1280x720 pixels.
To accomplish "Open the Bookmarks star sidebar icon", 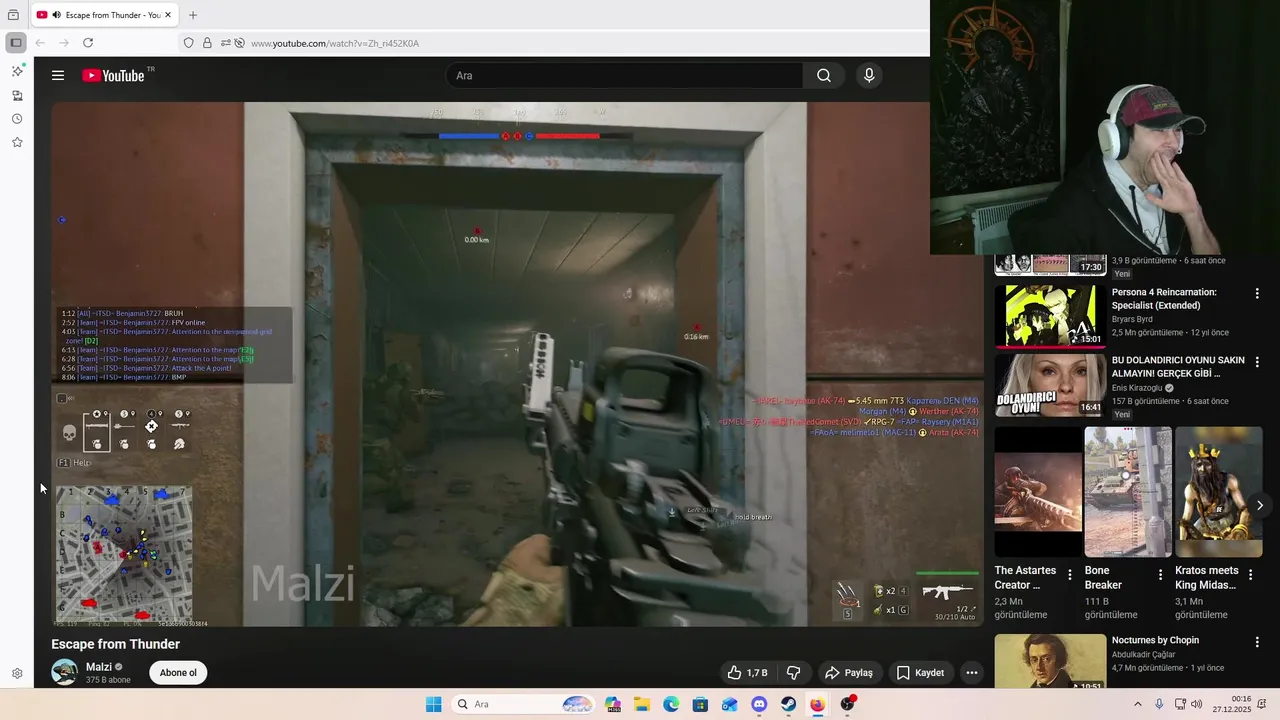I will pyautogui.click(x=17, y=142).
